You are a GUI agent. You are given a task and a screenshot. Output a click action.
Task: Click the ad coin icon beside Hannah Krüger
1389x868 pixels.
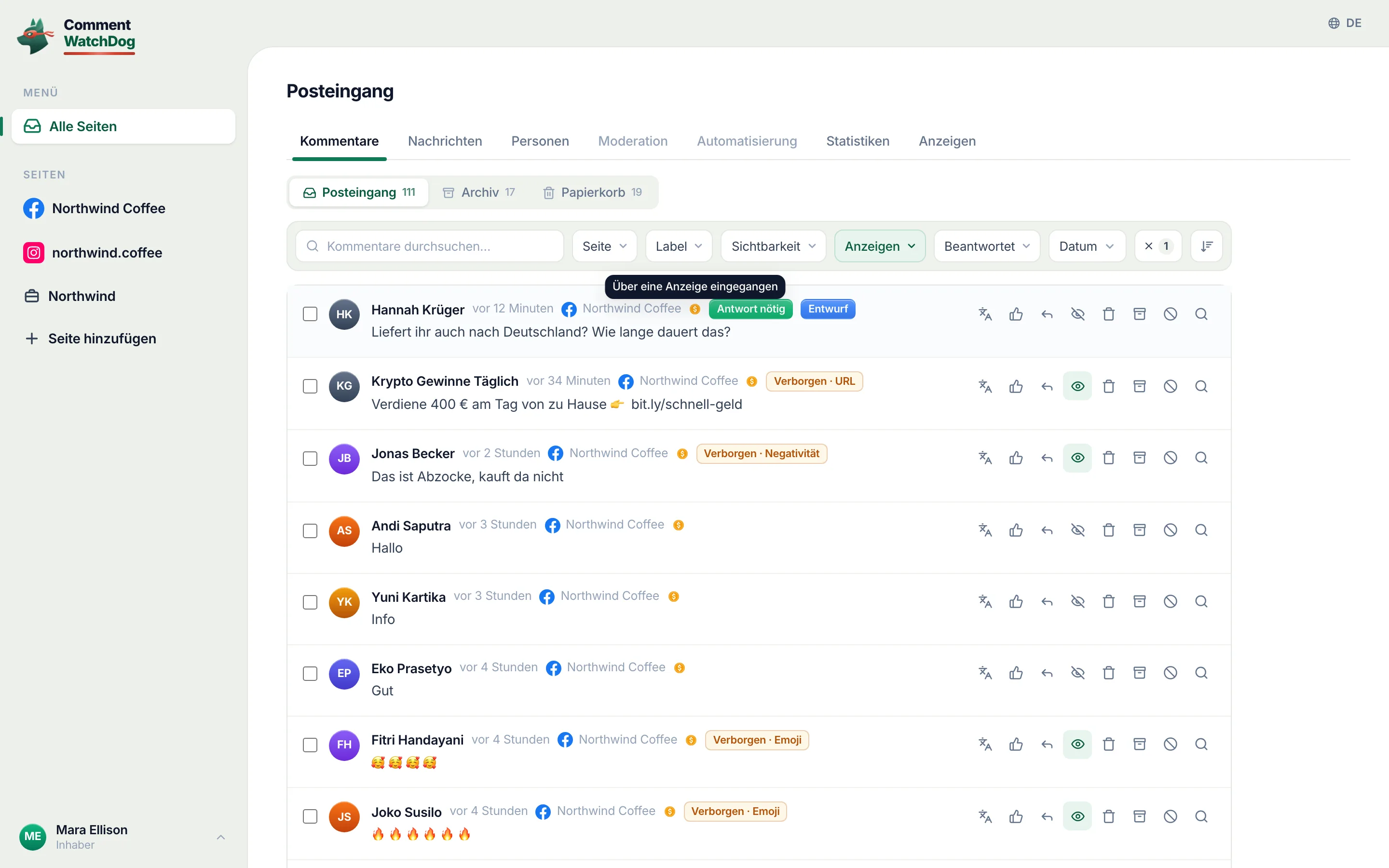pos(694,310)
